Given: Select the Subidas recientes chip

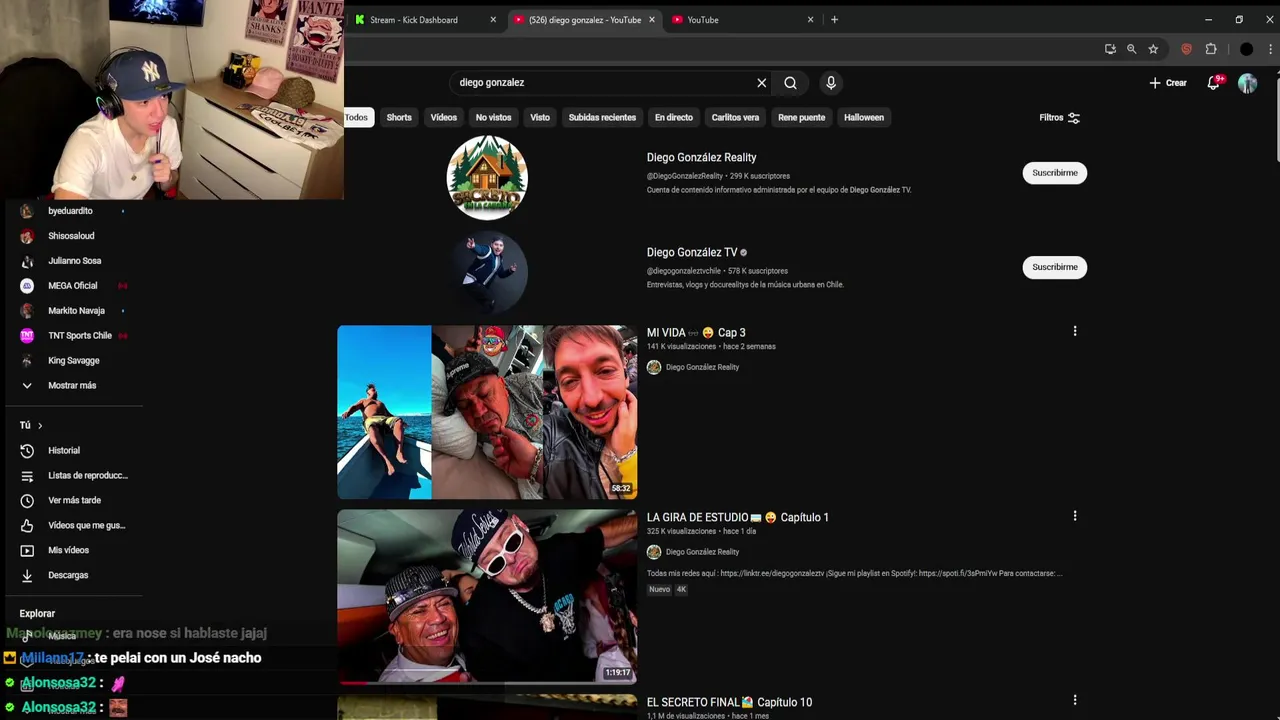Looking at the screenshot, I should click(602, 117).
